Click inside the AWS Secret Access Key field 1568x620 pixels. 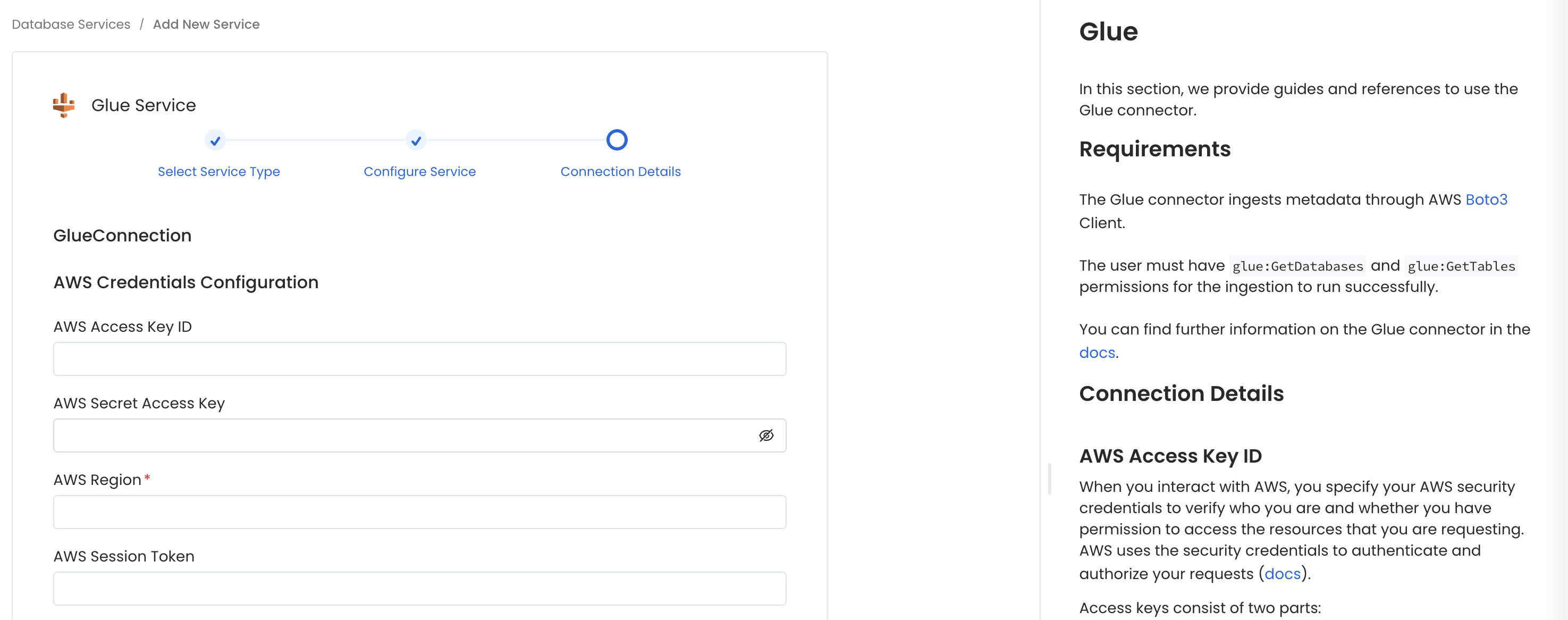[395, 435]
